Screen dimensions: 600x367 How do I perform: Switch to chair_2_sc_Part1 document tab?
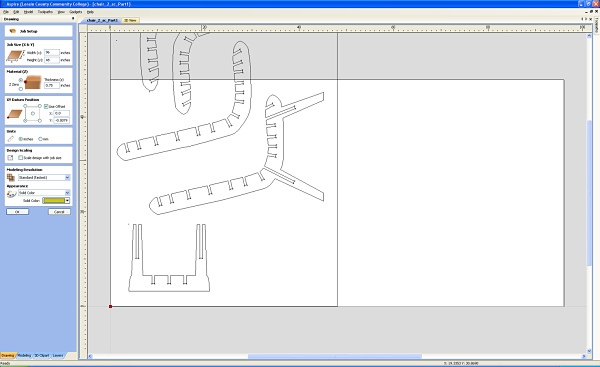coord(102,20)
